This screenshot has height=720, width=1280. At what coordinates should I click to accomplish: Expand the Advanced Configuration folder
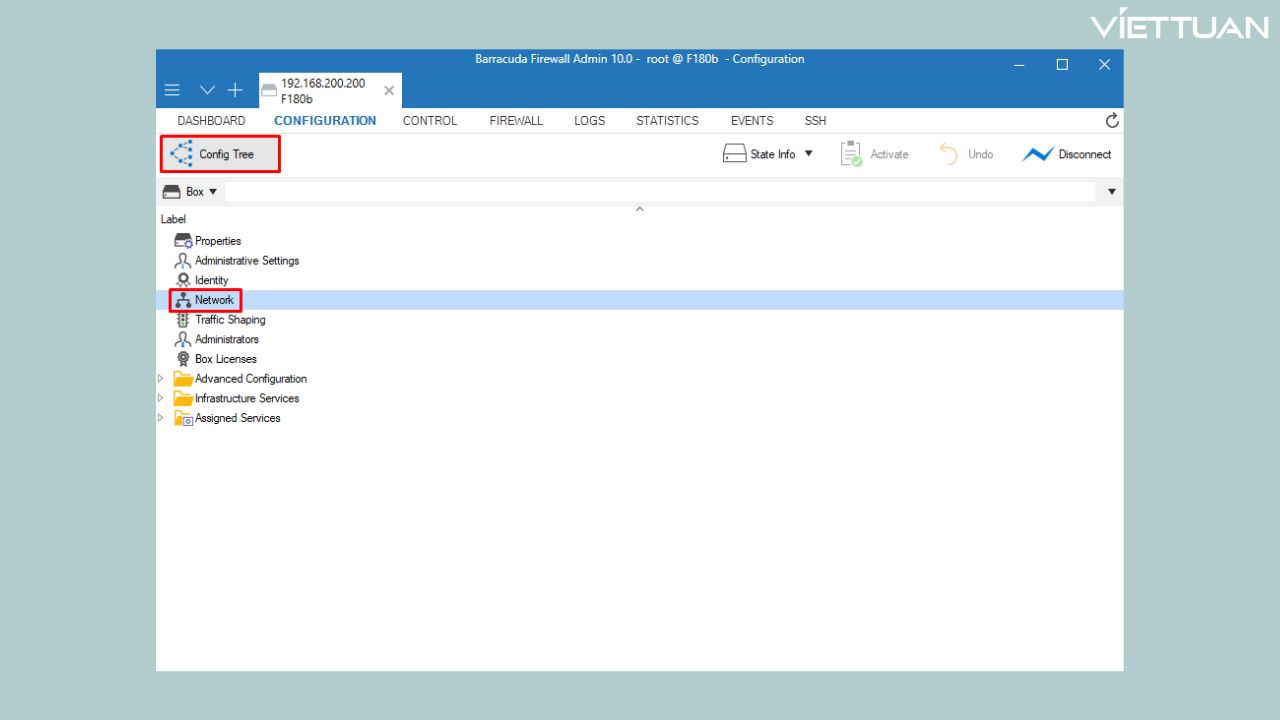(x=161, y=378)
